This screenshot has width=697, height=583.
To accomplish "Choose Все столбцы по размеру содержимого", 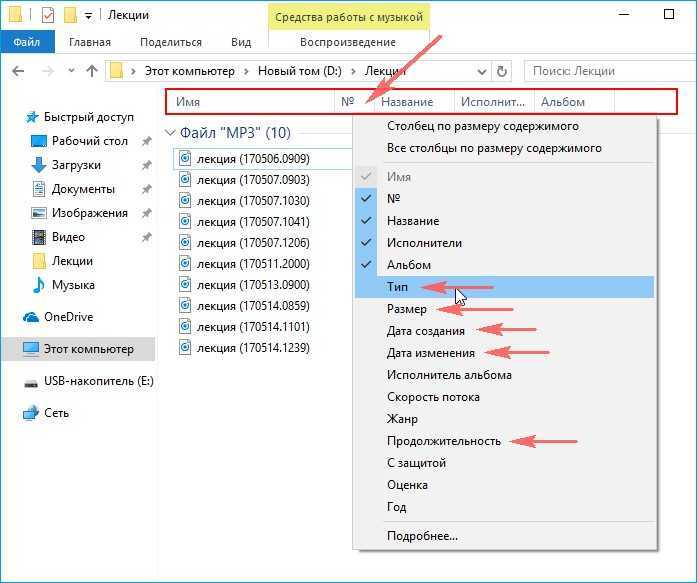I will (505, 148).
